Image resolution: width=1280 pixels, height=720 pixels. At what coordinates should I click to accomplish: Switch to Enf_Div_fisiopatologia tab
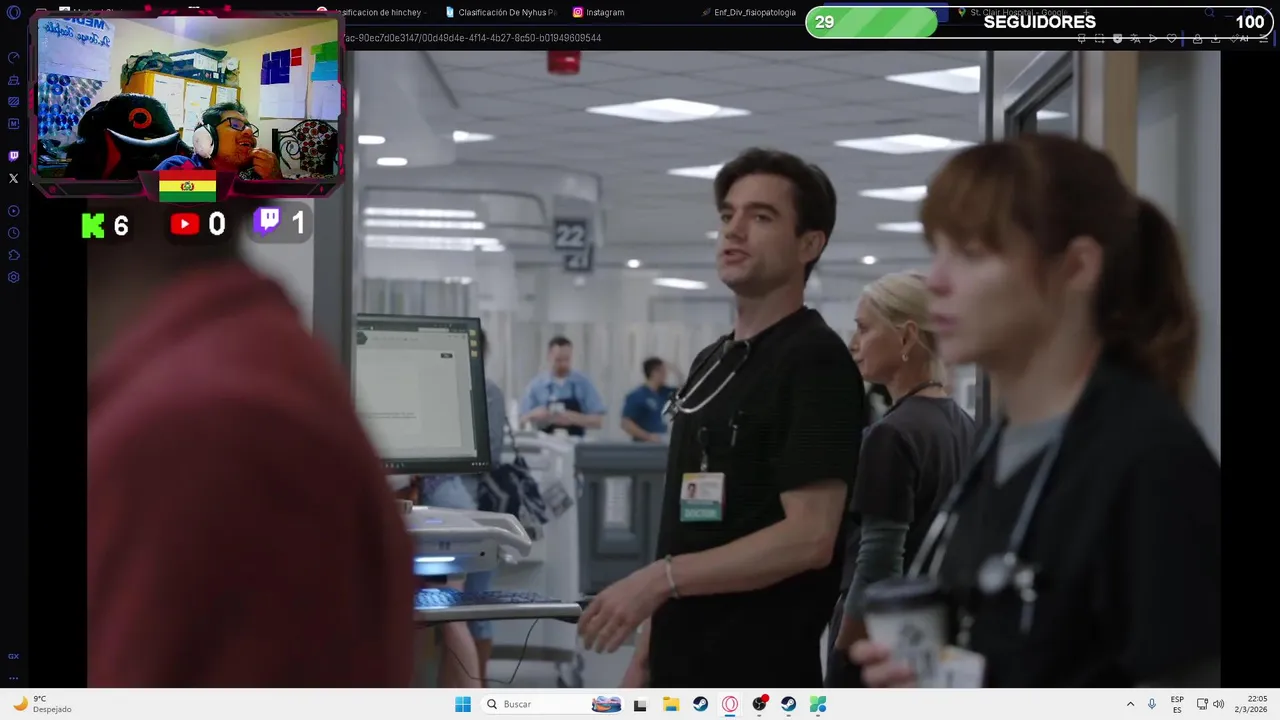click(750, 12)
